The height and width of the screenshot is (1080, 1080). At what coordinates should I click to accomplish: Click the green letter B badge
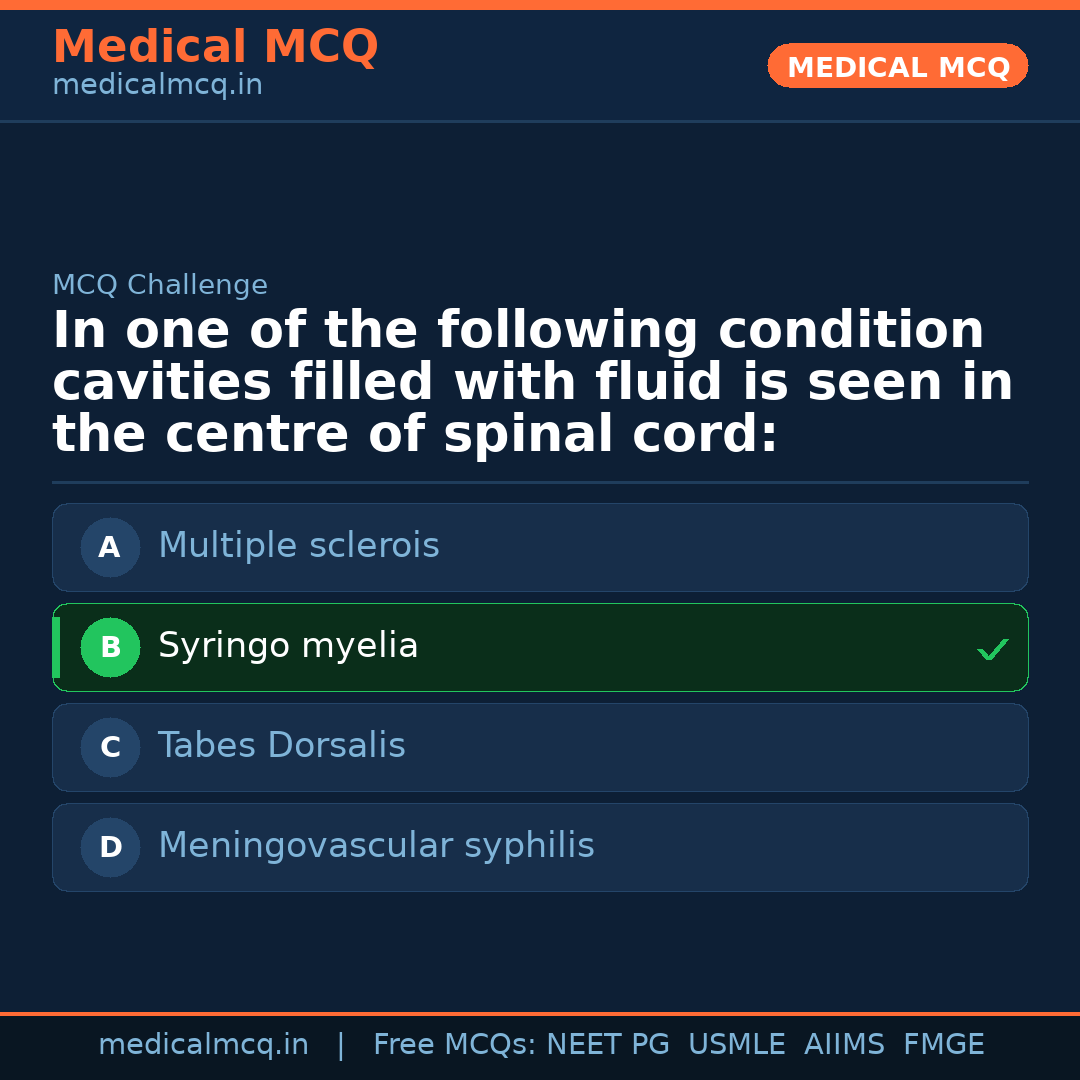[x=110, y=647]
